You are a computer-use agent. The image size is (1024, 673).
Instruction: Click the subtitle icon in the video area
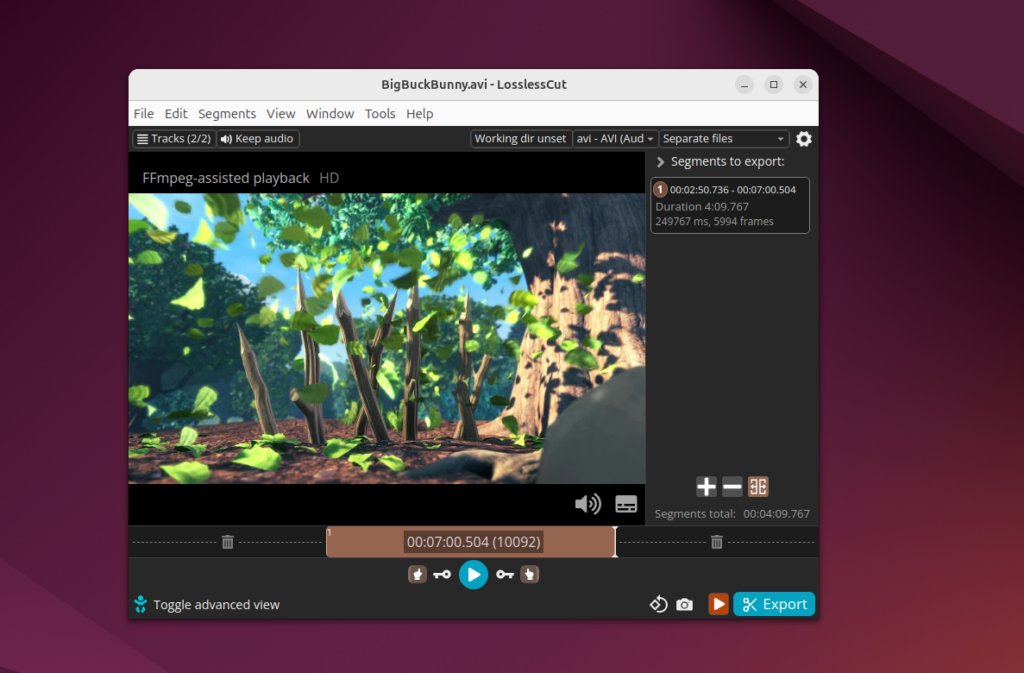[x=626, y=504]
